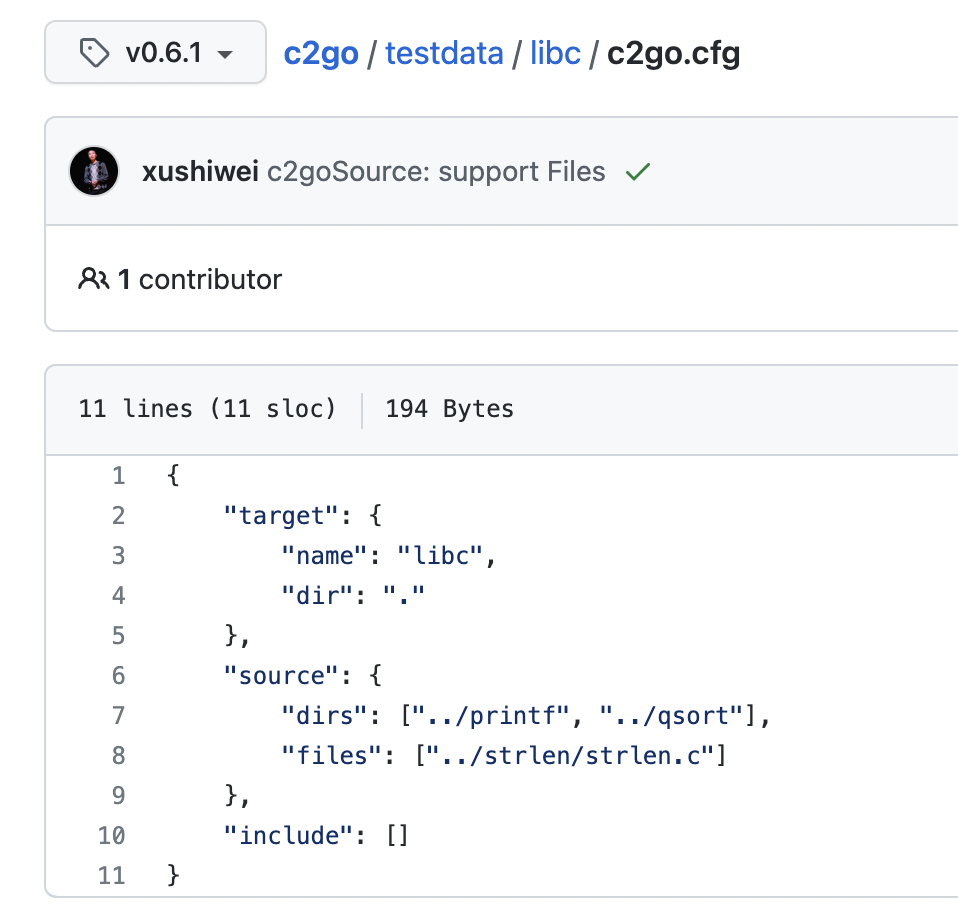
Task: Click xushiwei's avatar image
Action: [x=93, y=171]
